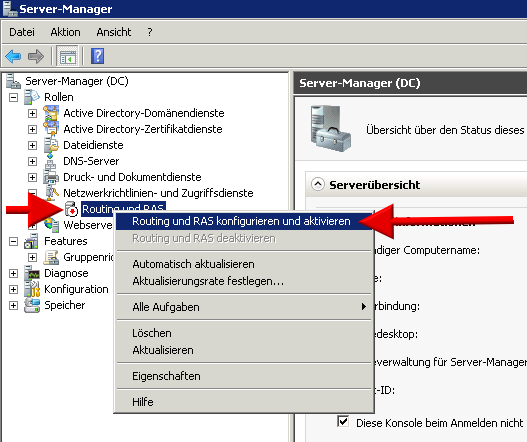The height and width of the screenshot is (442, 527).
Task: Click the Server-Manager title bar icon
Action: 10,9
